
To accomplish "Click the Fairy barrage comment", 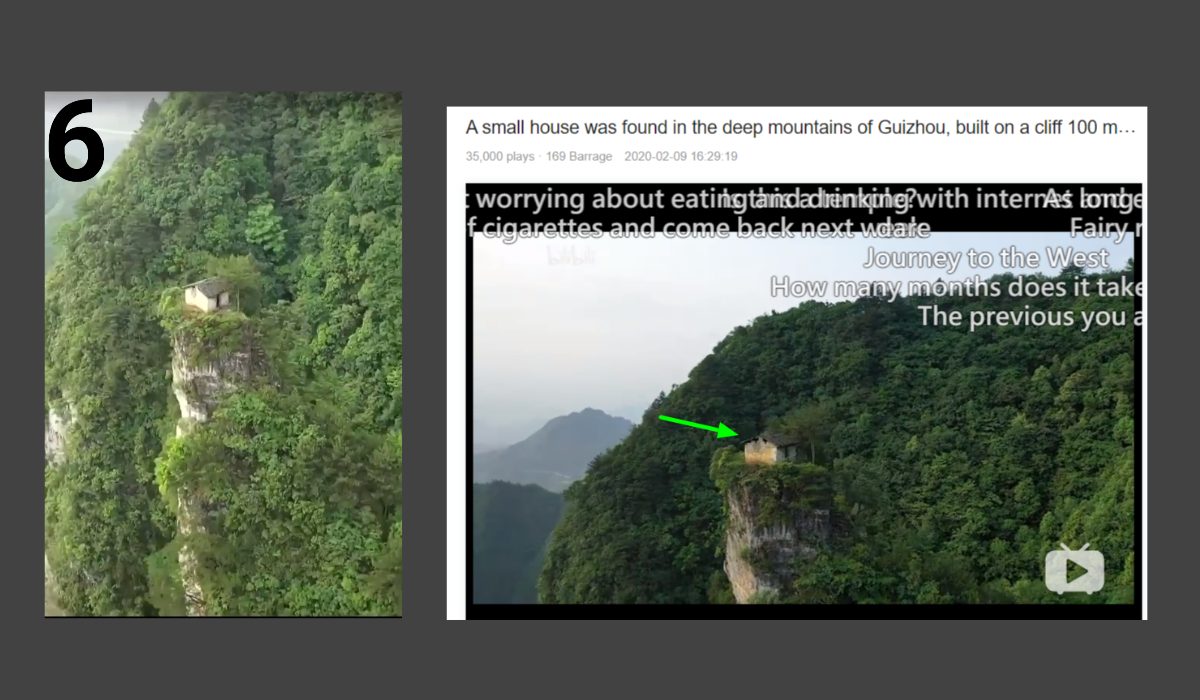I will pos(1105,228).
